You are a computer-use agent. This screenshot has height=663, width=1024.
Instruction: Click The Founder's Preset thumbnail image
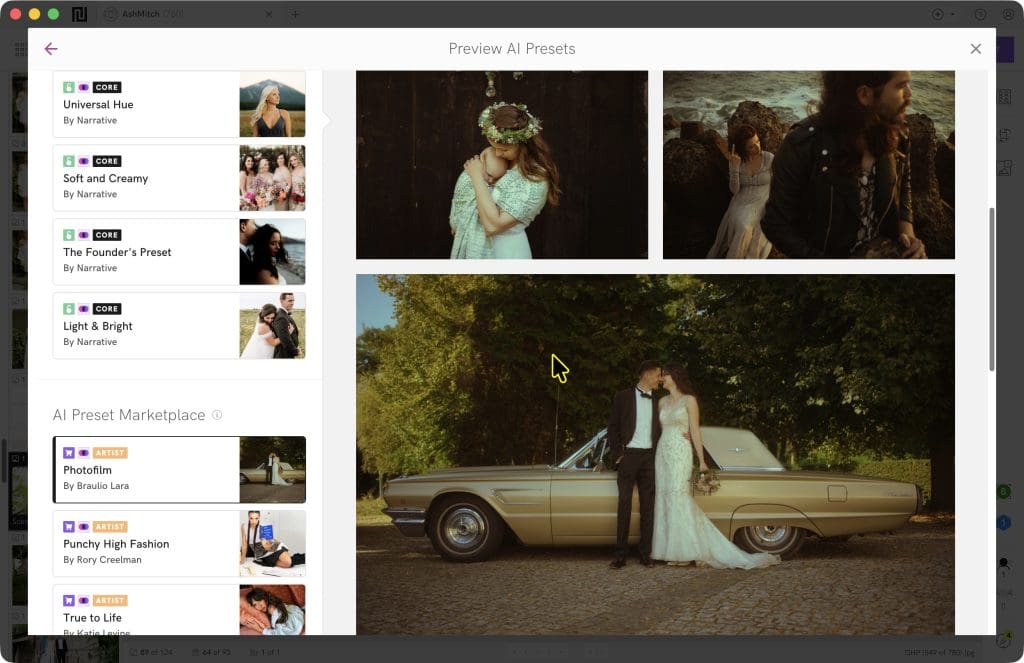point(272,251)
